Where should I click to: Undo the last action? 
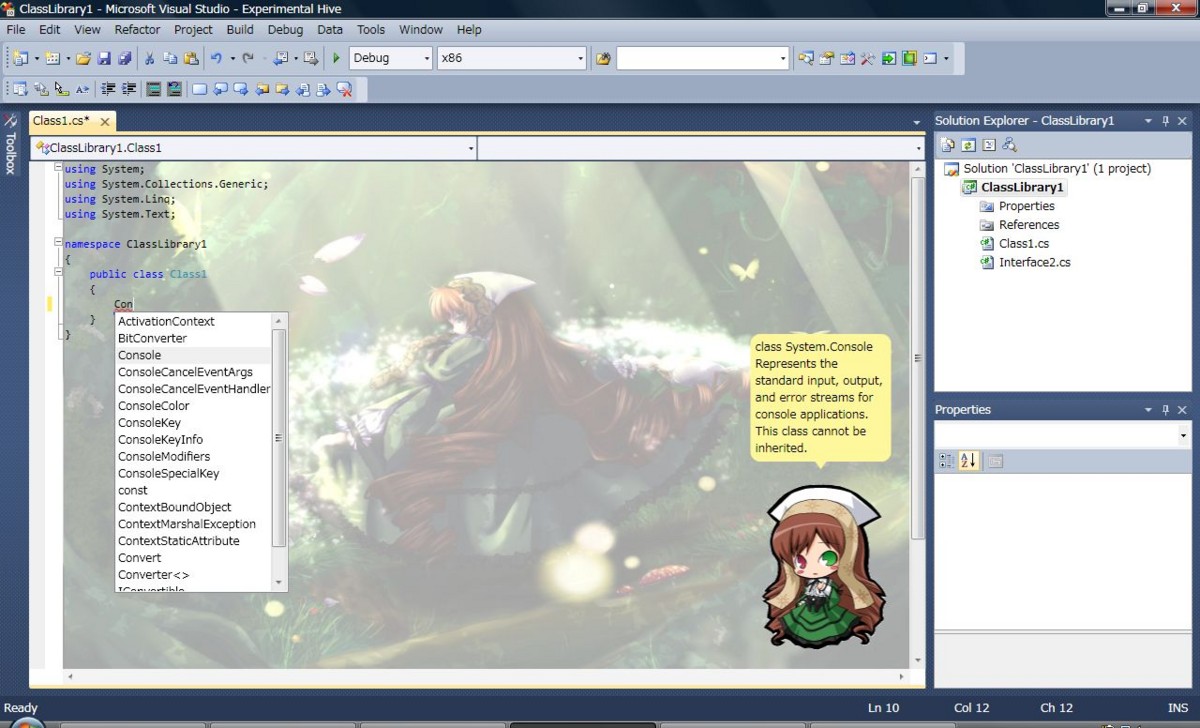216,58
